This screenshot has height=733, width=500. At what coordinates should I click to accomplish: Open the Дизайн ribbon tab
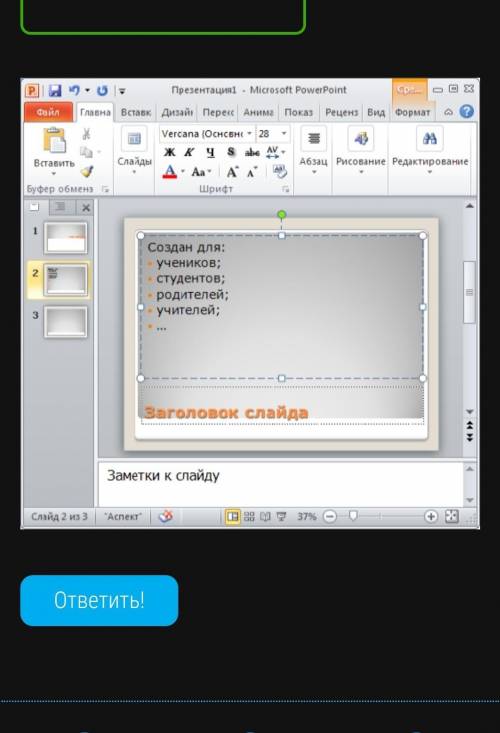click(177, 112)
